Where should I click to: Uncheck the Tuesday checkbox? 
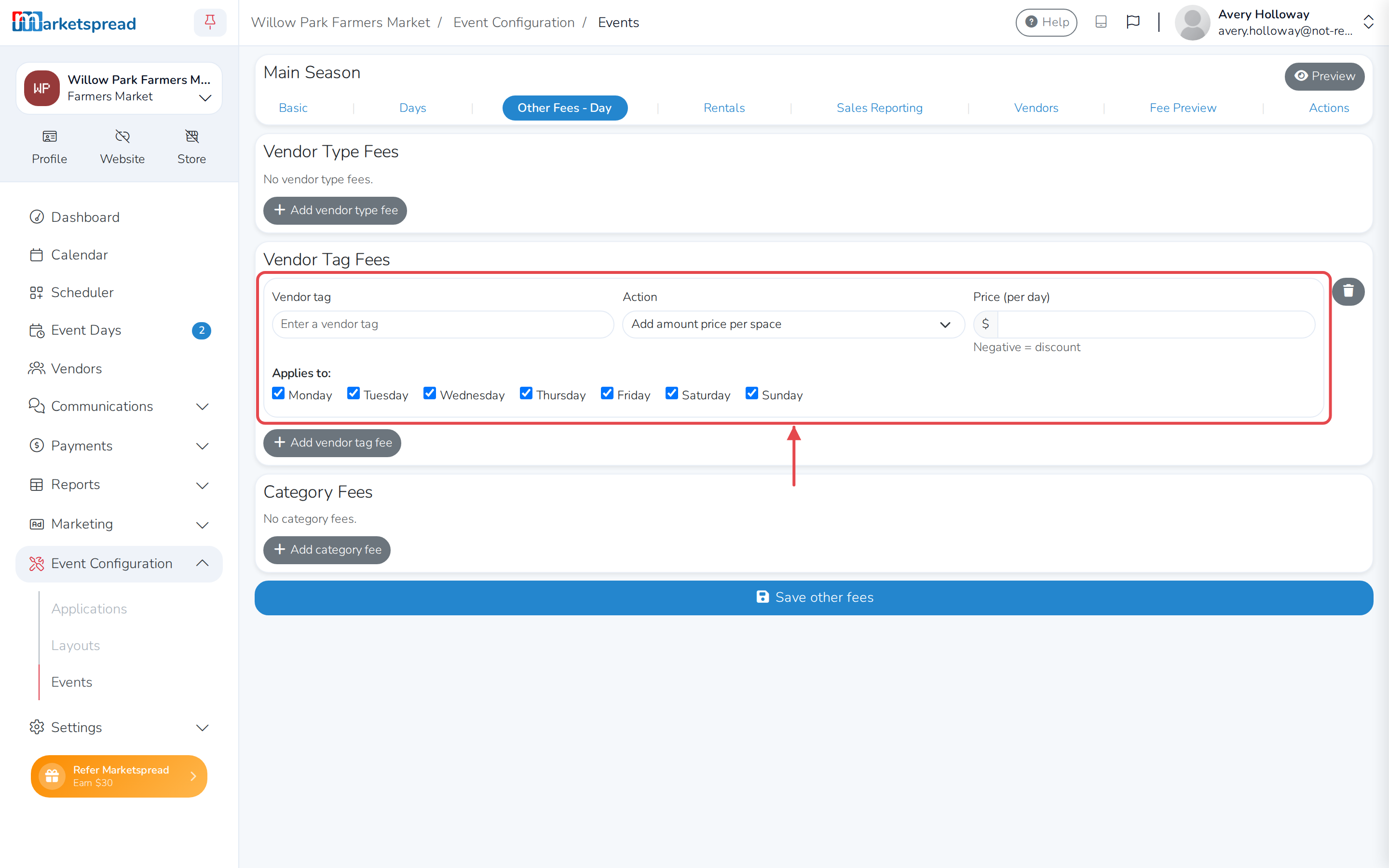tap(354, 393)
